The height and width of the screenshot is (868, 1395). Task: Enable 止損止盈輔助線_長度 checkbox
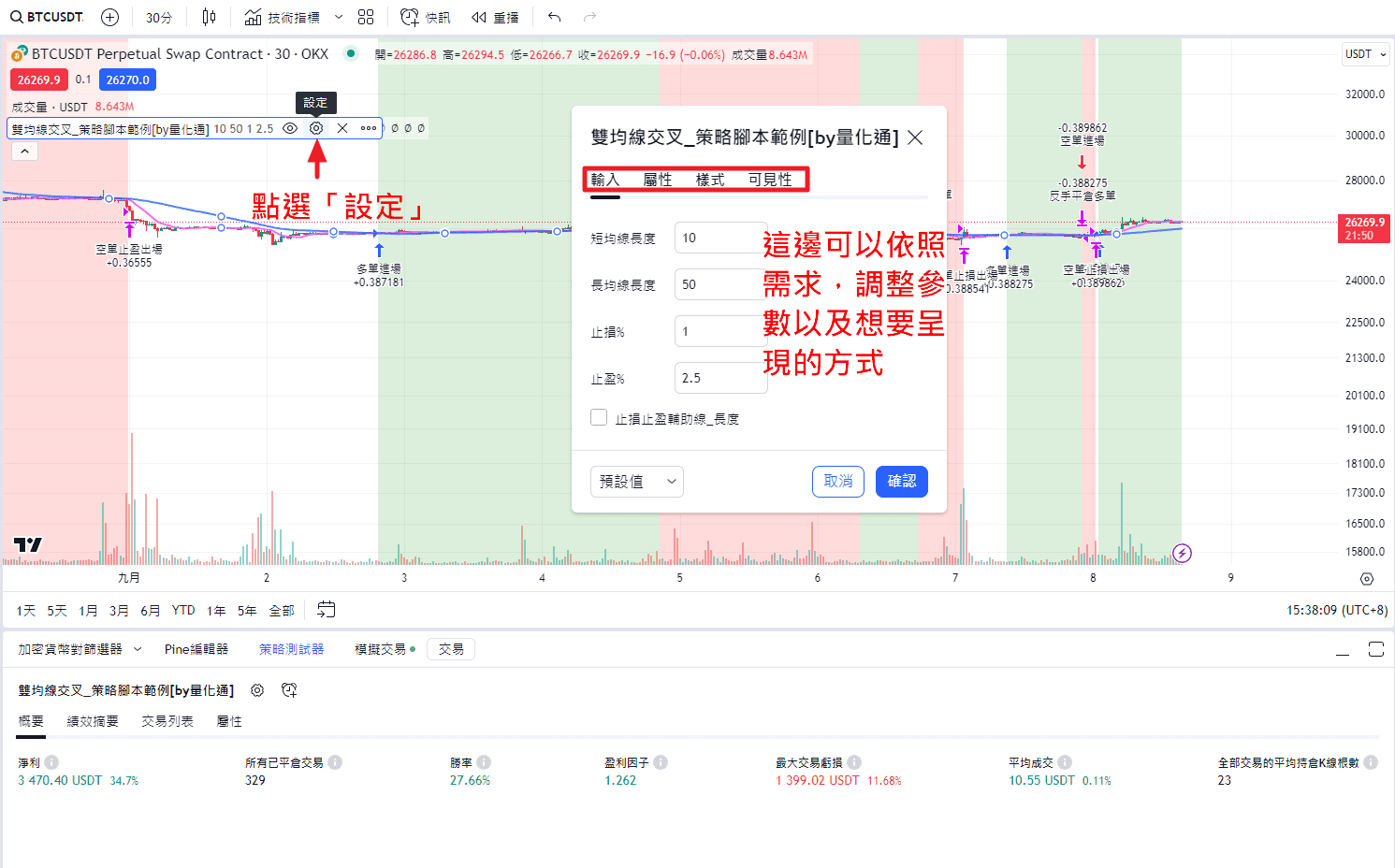point(599,417)
